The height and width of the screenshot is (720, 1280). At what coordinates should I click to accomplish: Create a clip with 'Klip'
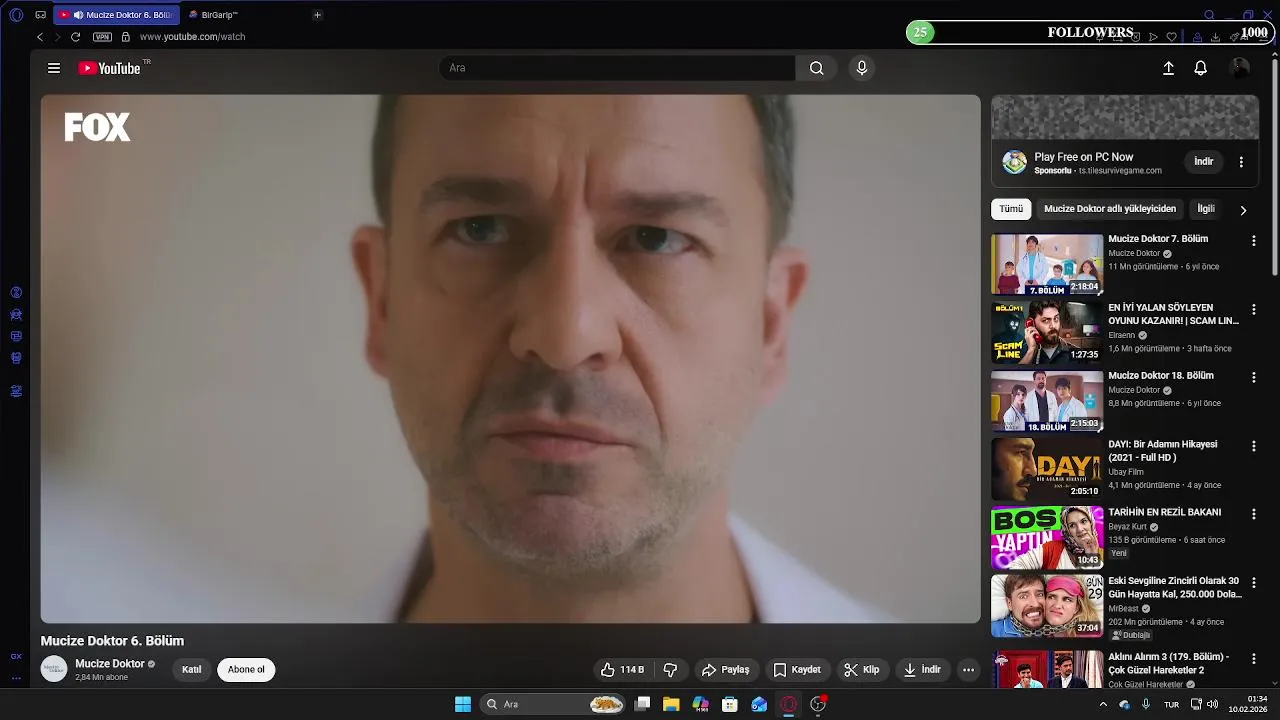861,670
